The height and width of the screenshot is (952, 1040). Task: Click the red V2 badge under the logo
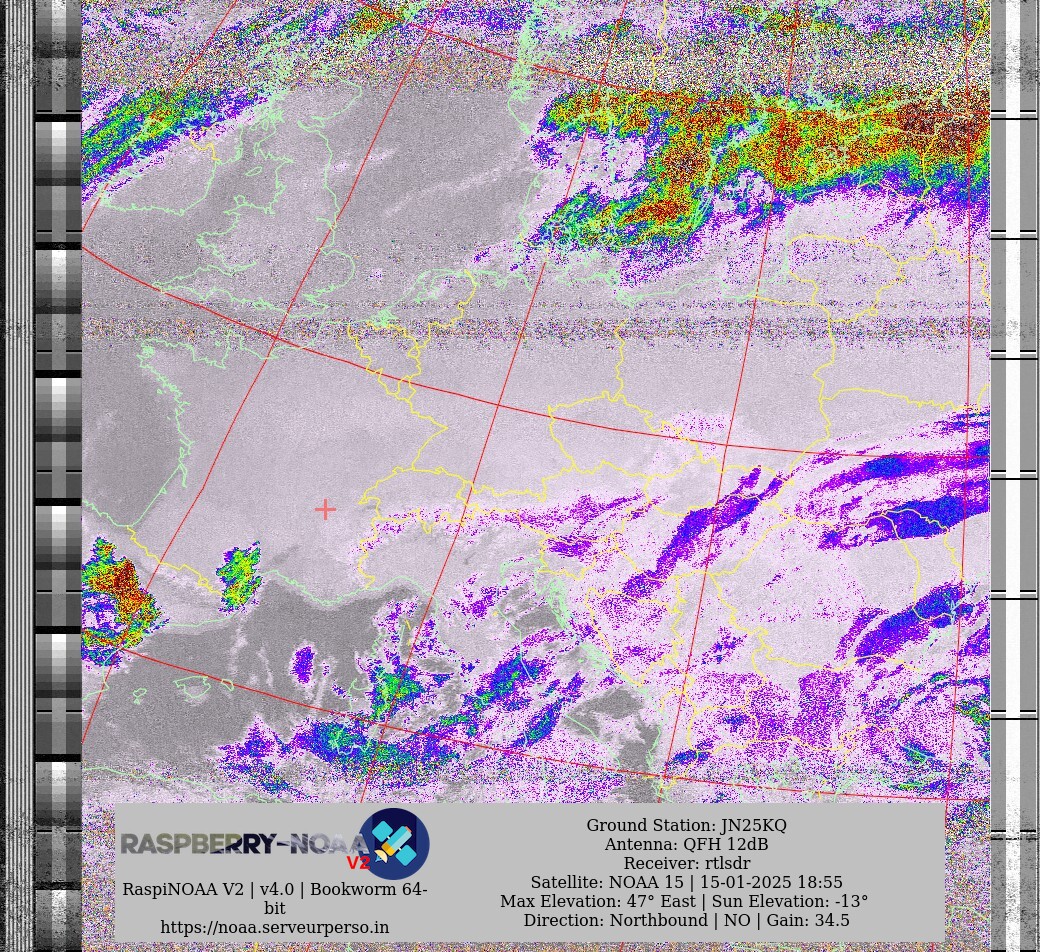(358, 863)
